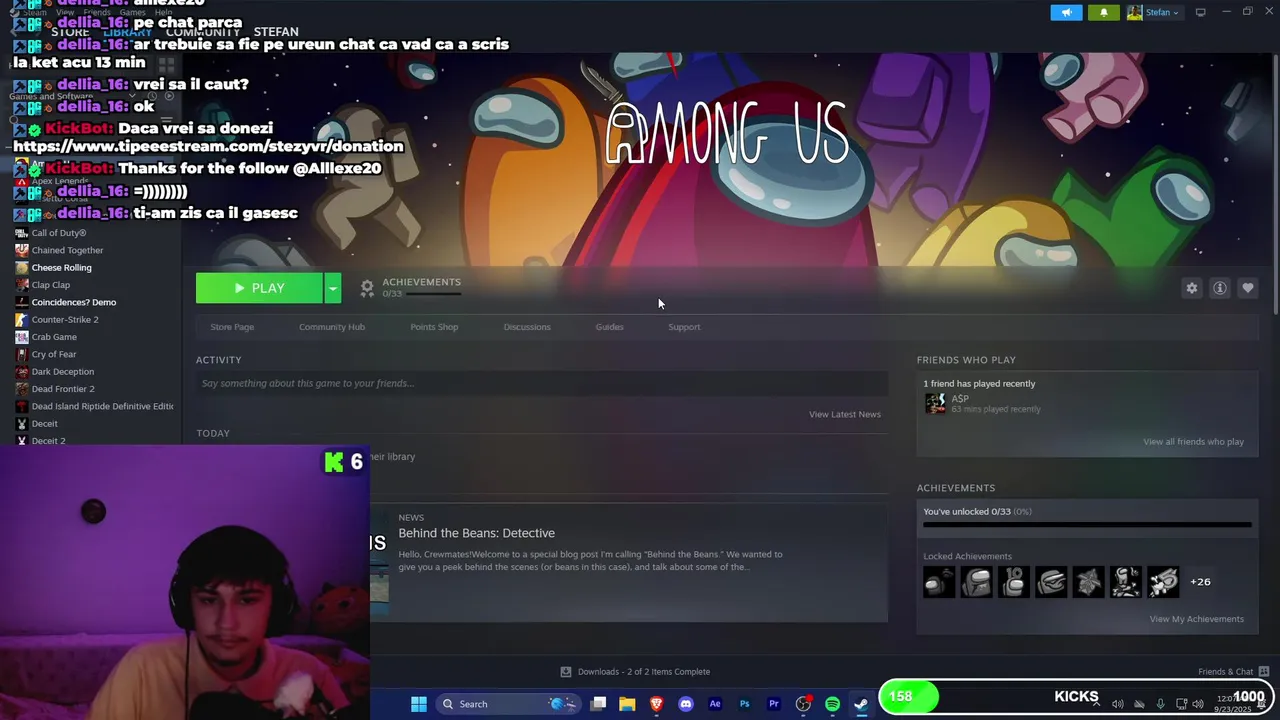Open game settings gear for Among Us
Screen dimensions: 1280x720
coord(1191,288)
